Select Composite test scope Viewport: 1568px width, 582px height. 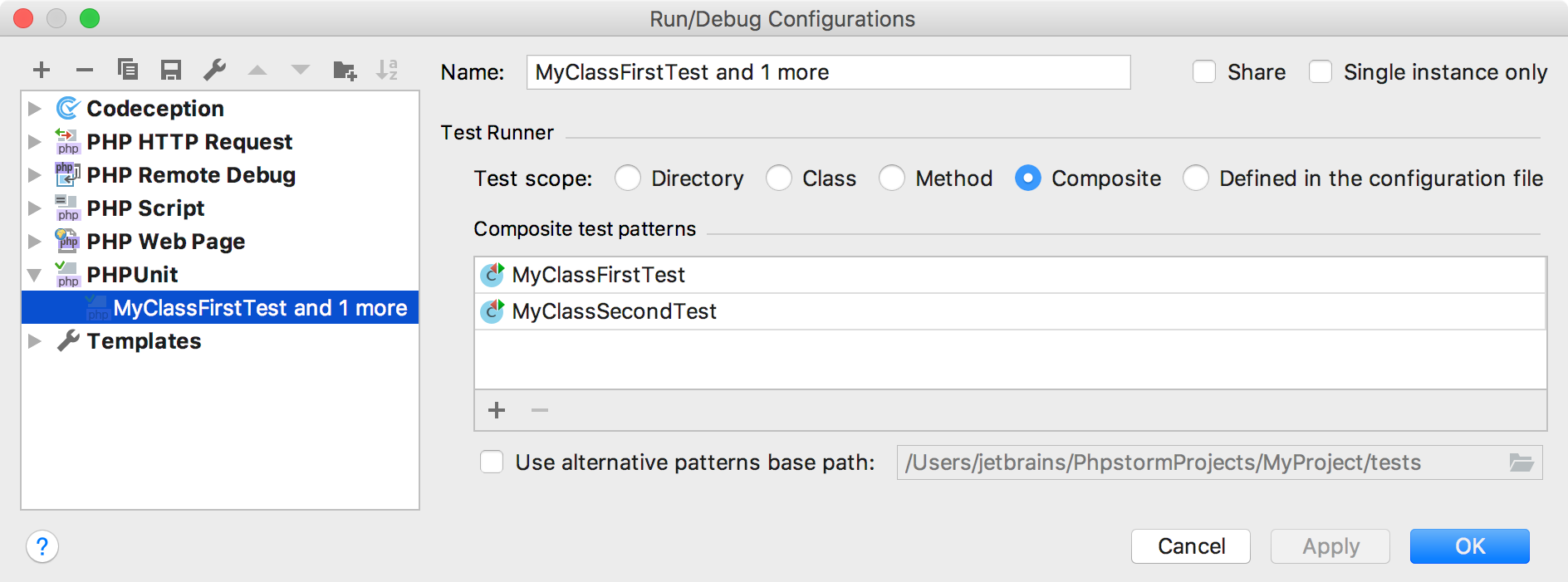pyautogui.click(x=1028, y=178)
